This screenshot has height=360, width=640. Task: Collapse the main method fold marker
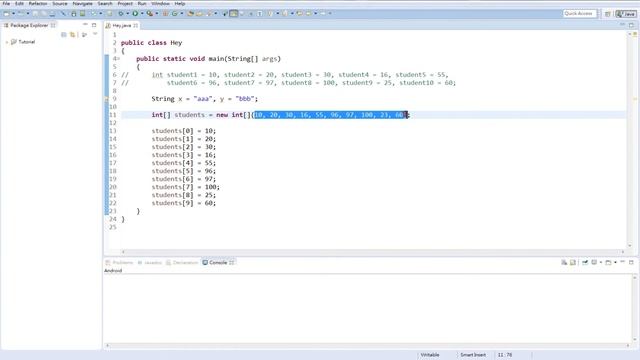click(x=117, y=59)
